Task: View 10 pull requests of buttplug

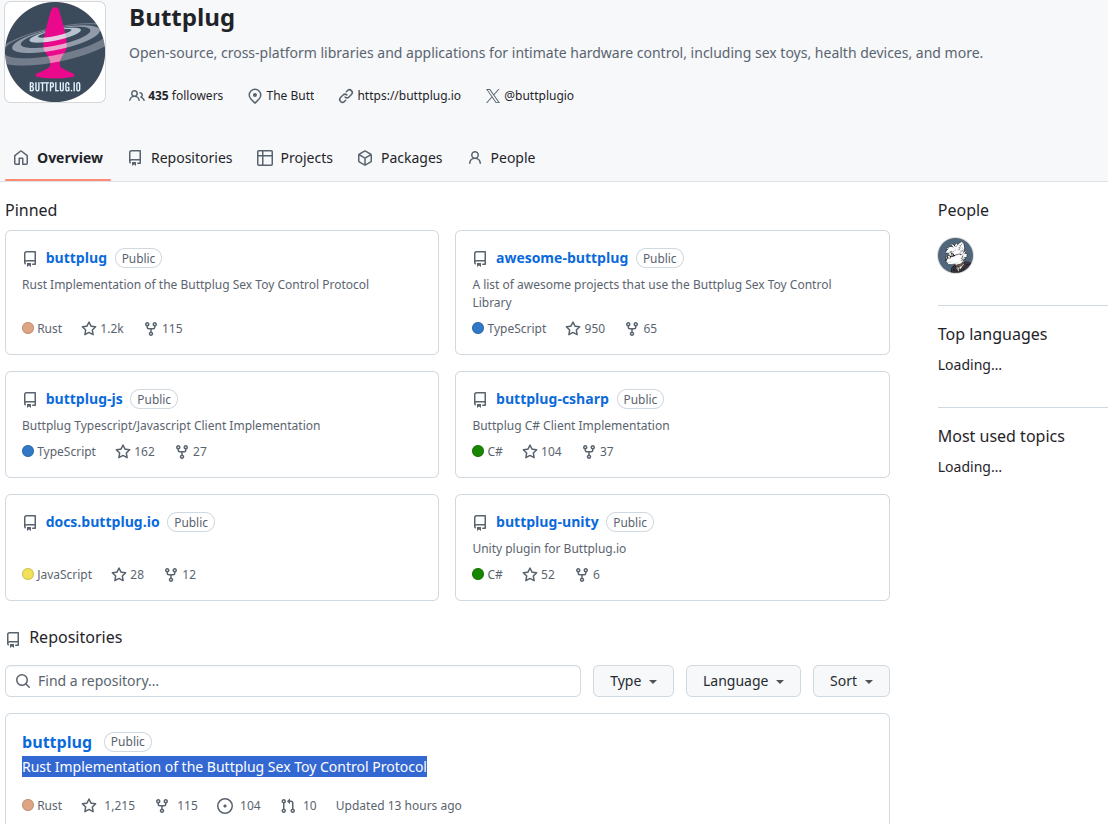Action: pos(298,806)
